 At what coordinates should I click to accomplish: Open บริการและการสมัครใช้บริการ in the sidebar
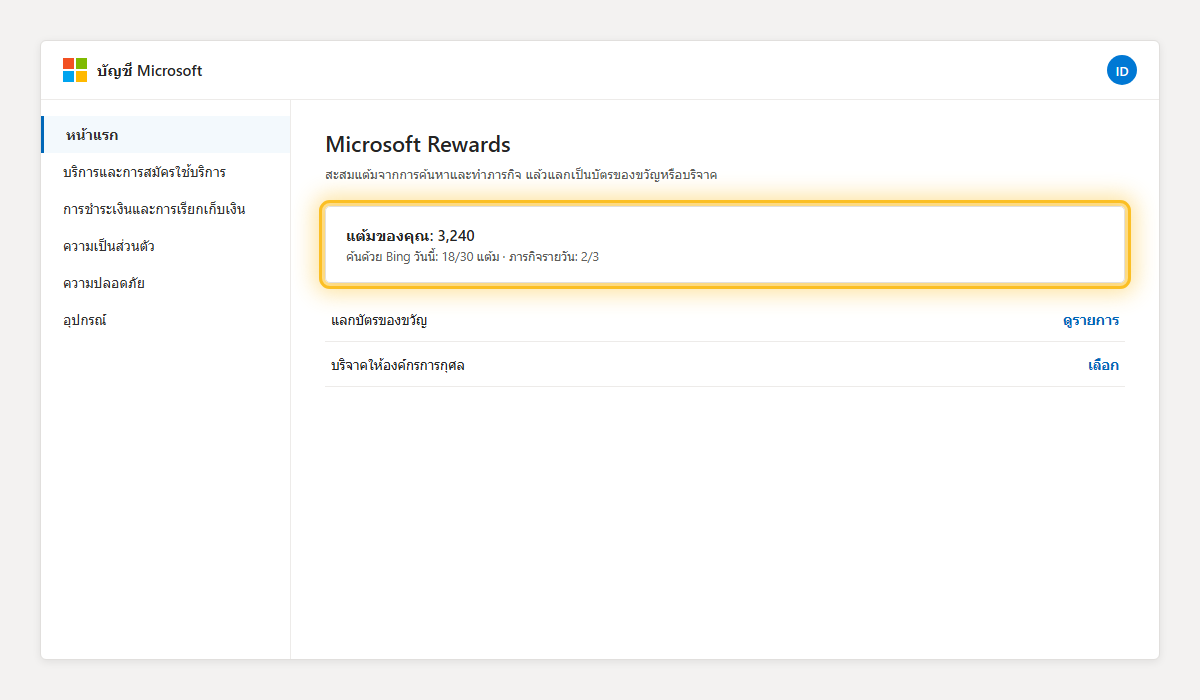(x=166, y=172)
